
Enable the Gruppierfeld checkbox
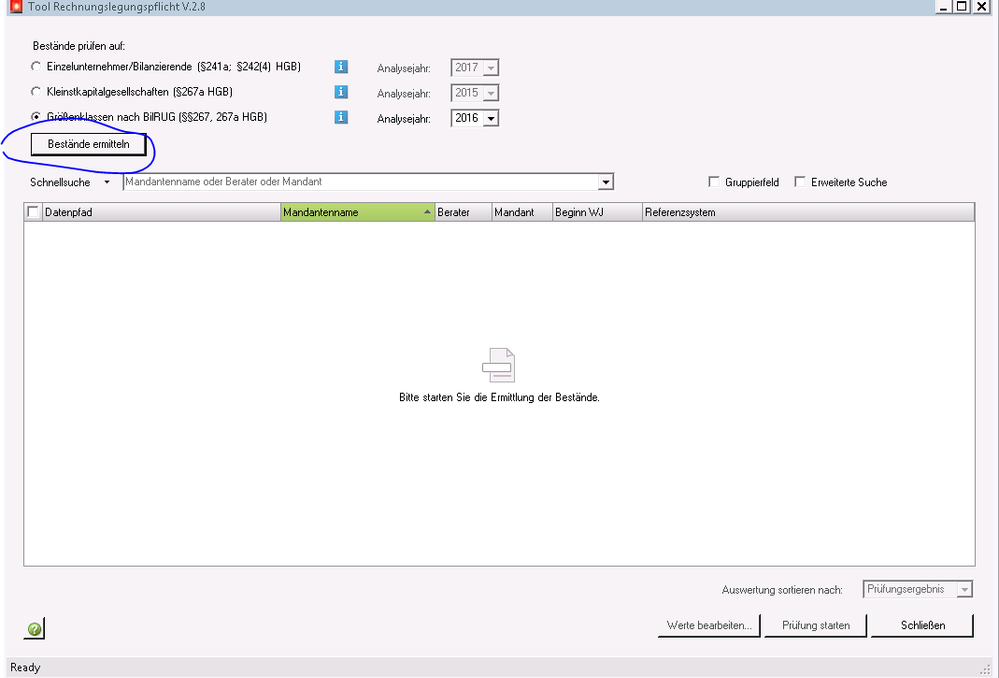pyautogui.click(x=713, y=182)
